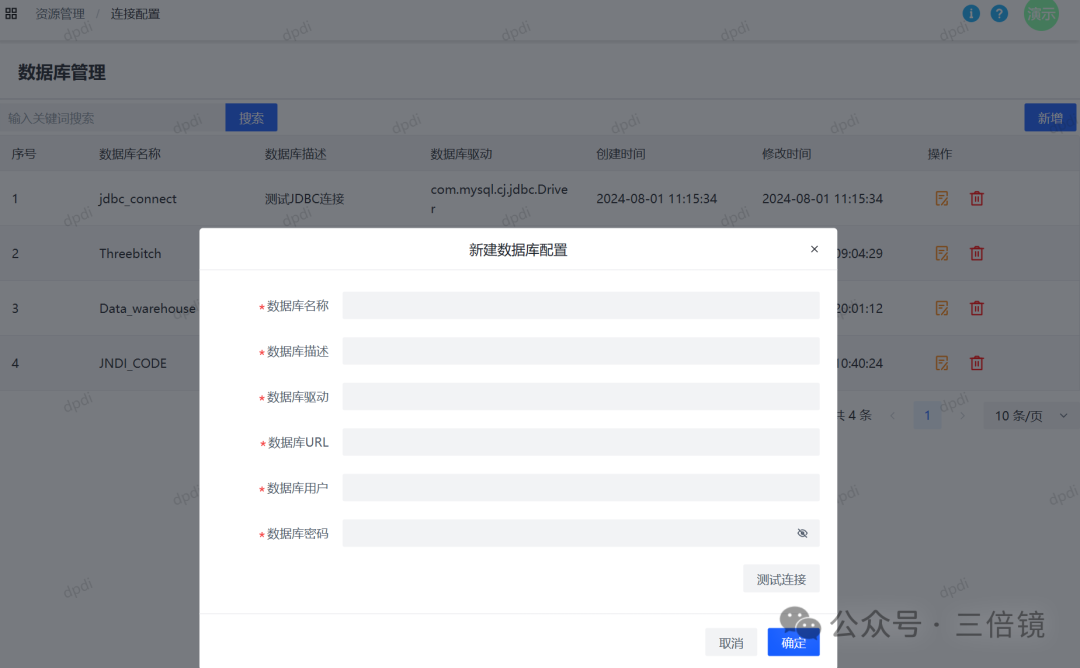Screen dimensions: 1080x668
Task: Select 连接配置 in the breadcrumb
Action: pos(135,13)
